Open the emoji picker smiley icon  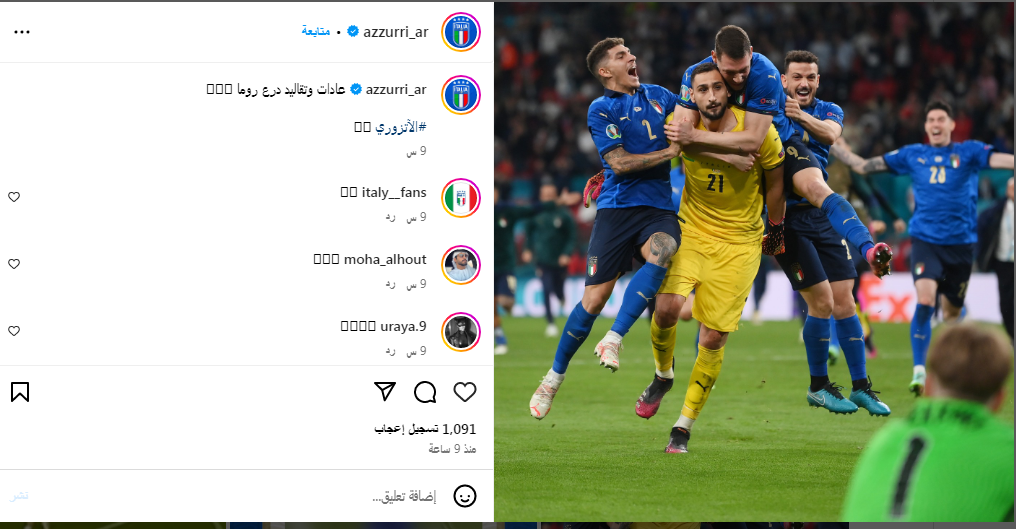click(x=465, y=496)
